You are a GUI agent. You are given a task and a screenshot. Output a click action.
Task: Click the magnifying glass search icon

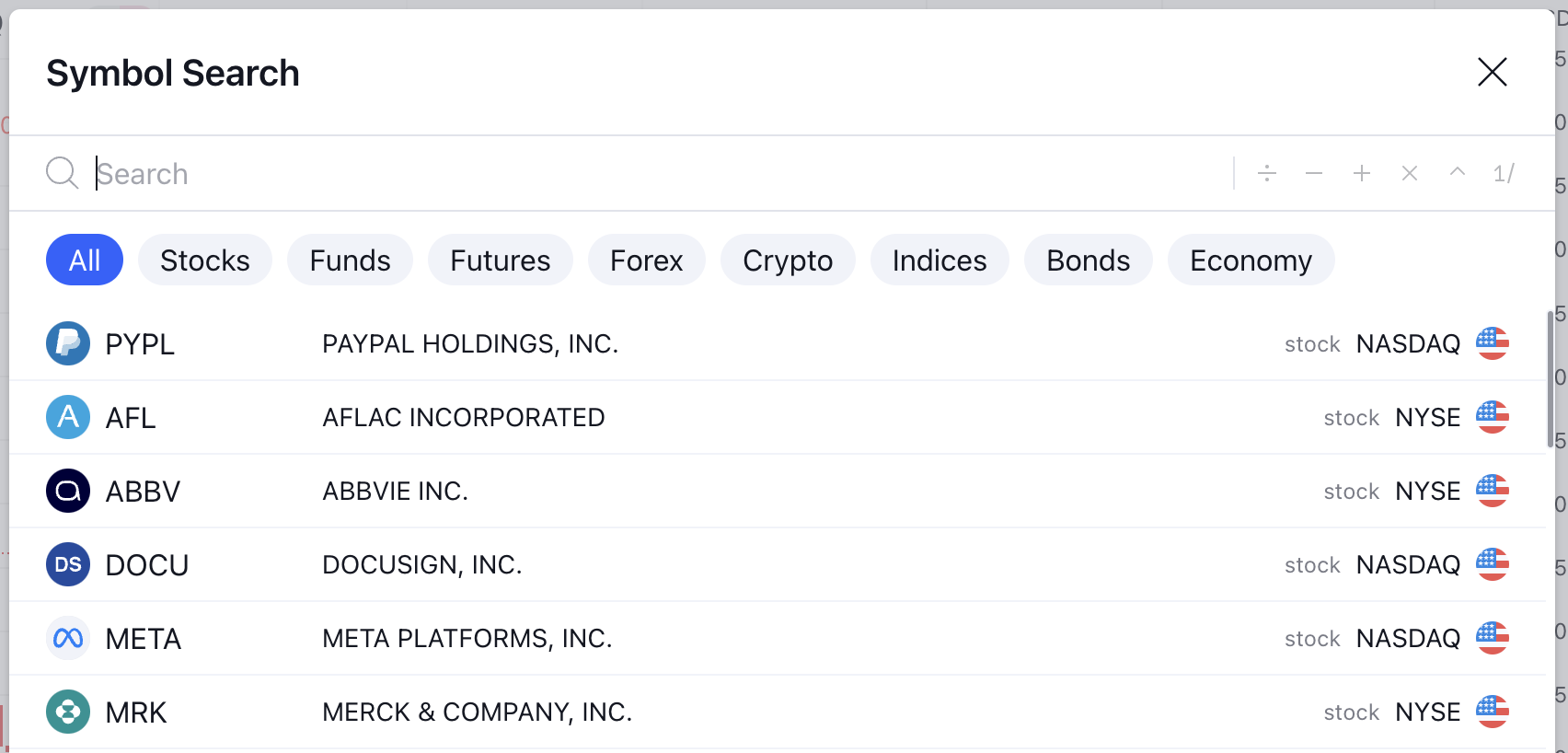click(63, 173)
